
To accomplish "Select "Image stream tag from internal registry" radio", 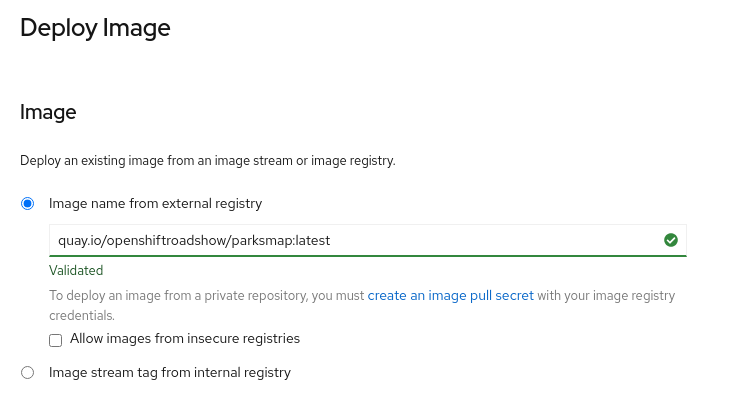I will 28,373.
